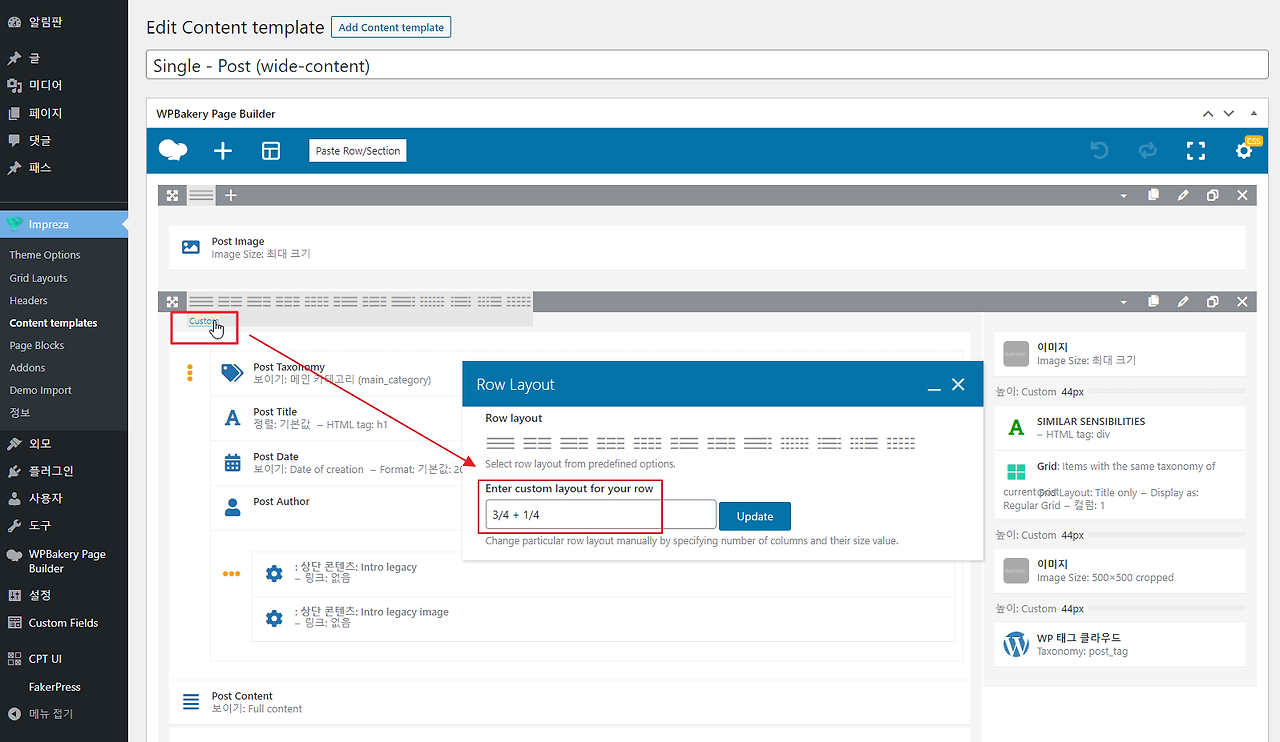Select the SIMILAR SENSIBILITIES element

pyautogui.click(x=1120, y=428)
